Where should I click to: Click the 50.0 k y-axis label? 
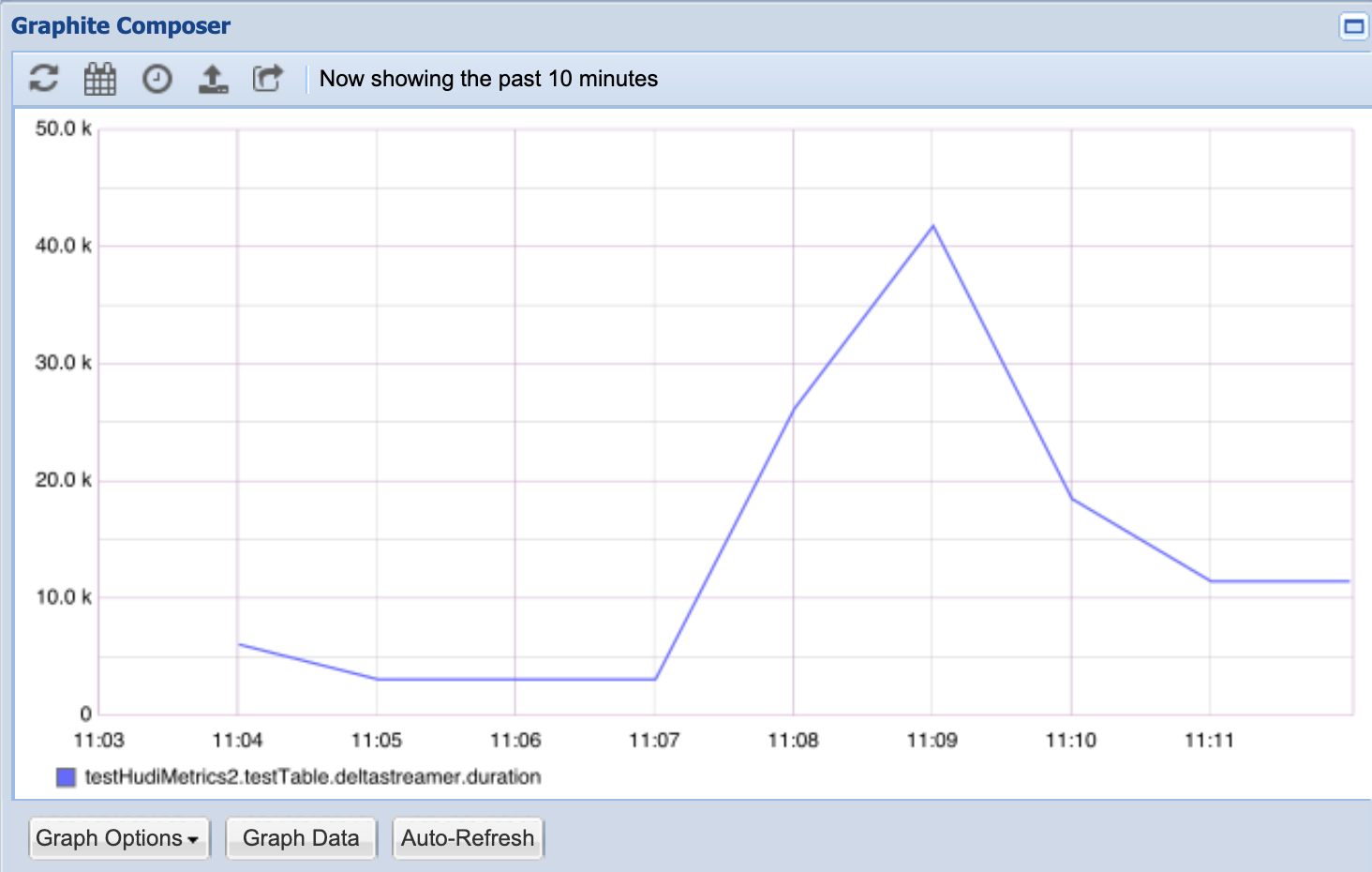(x=63, y=128)
